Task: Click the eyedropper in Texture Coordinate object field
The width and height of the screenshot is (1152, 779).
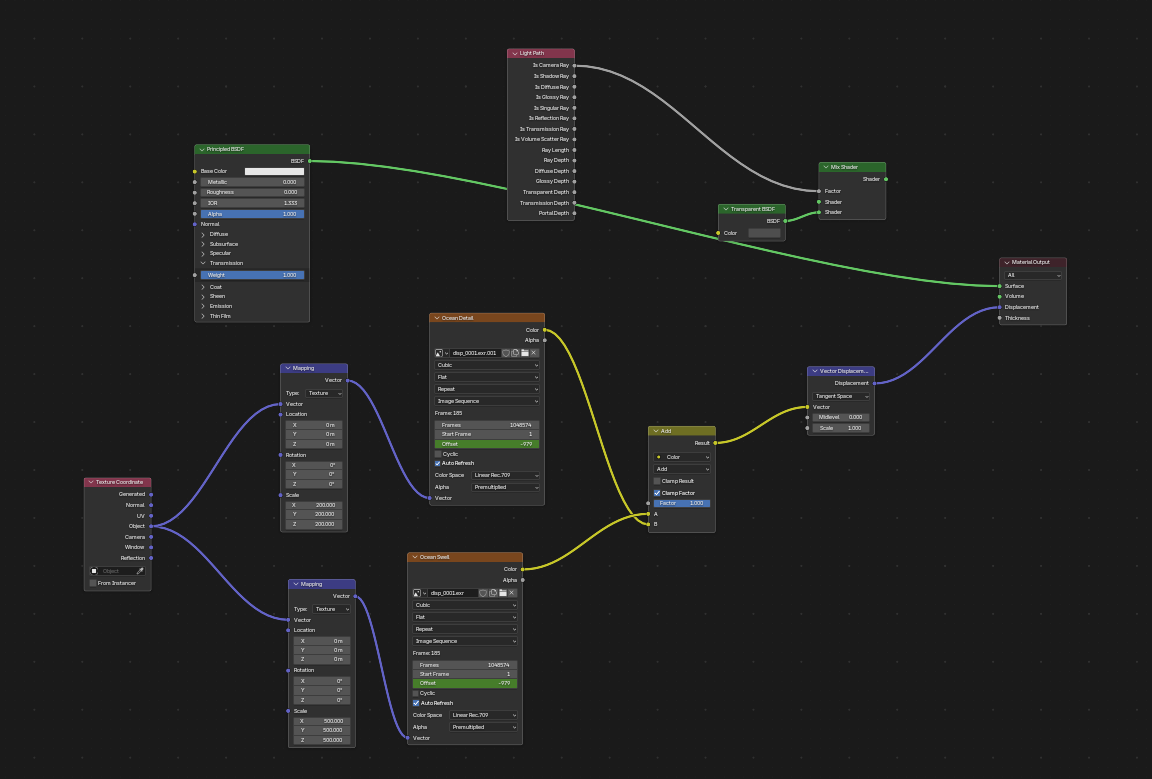Action: click(140, 571)
